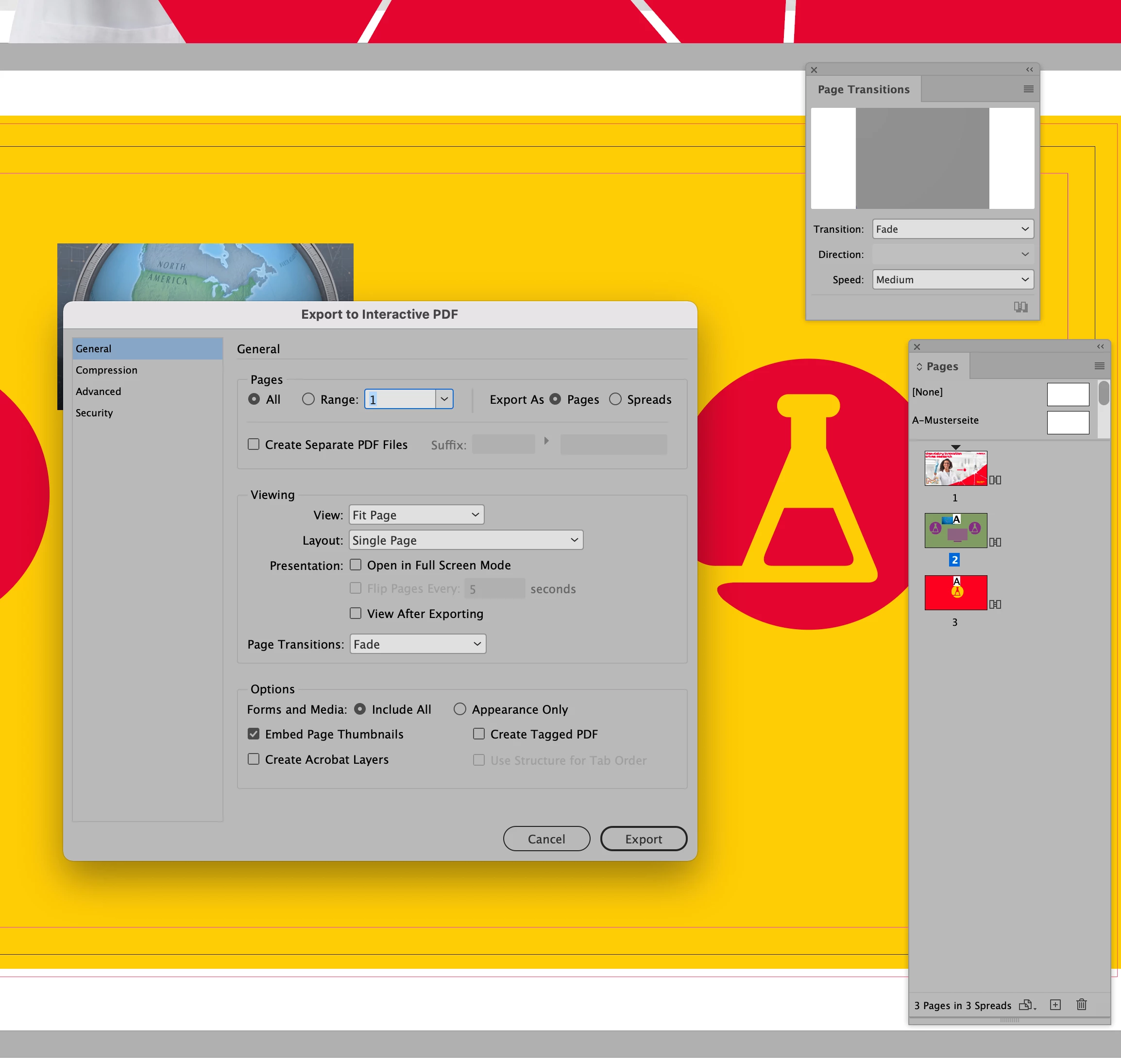The height and width of the screenshot is (1064, 1121).
Task: Click the page range input field
Action: click(x=400, y=399)
